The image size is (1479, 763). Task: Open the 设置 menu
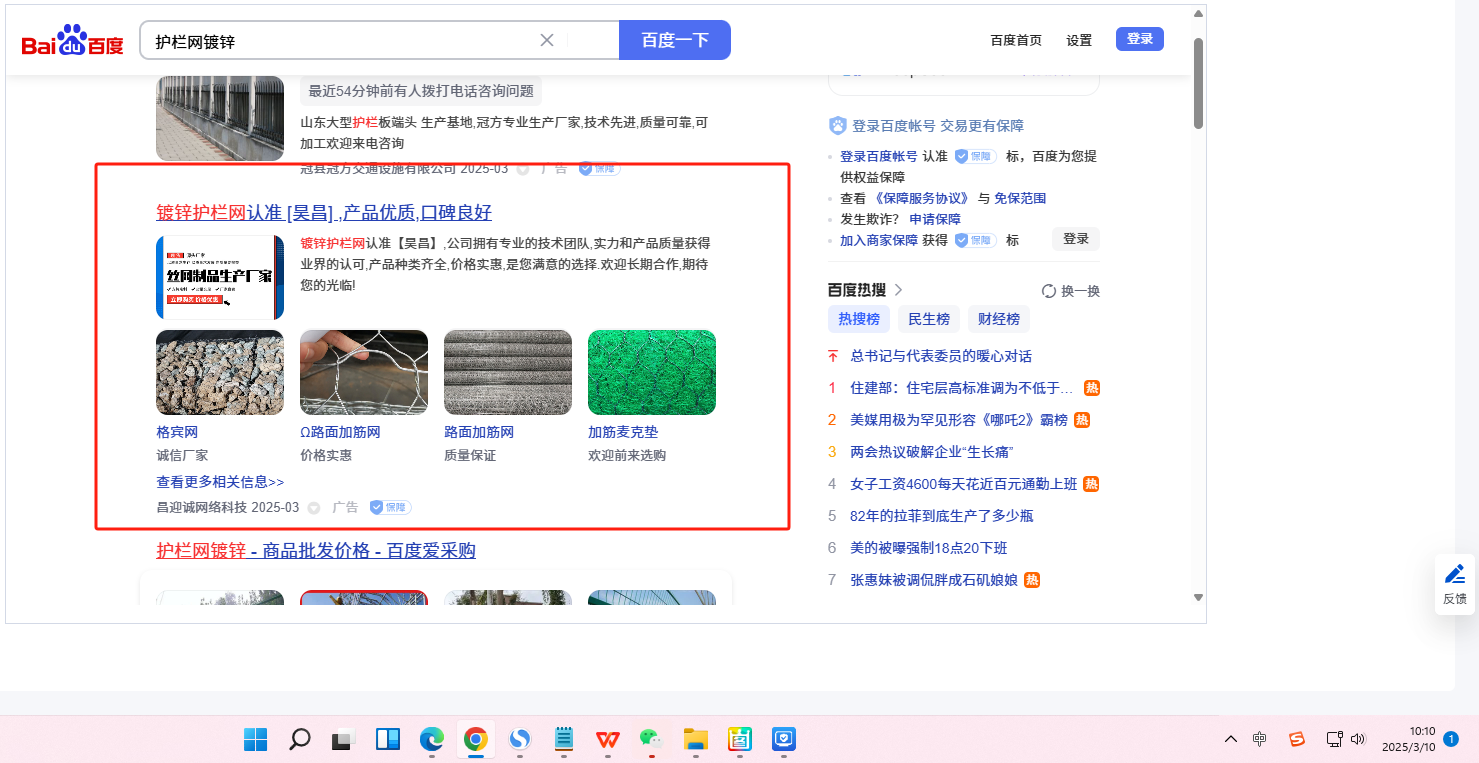coord(1079,40)
